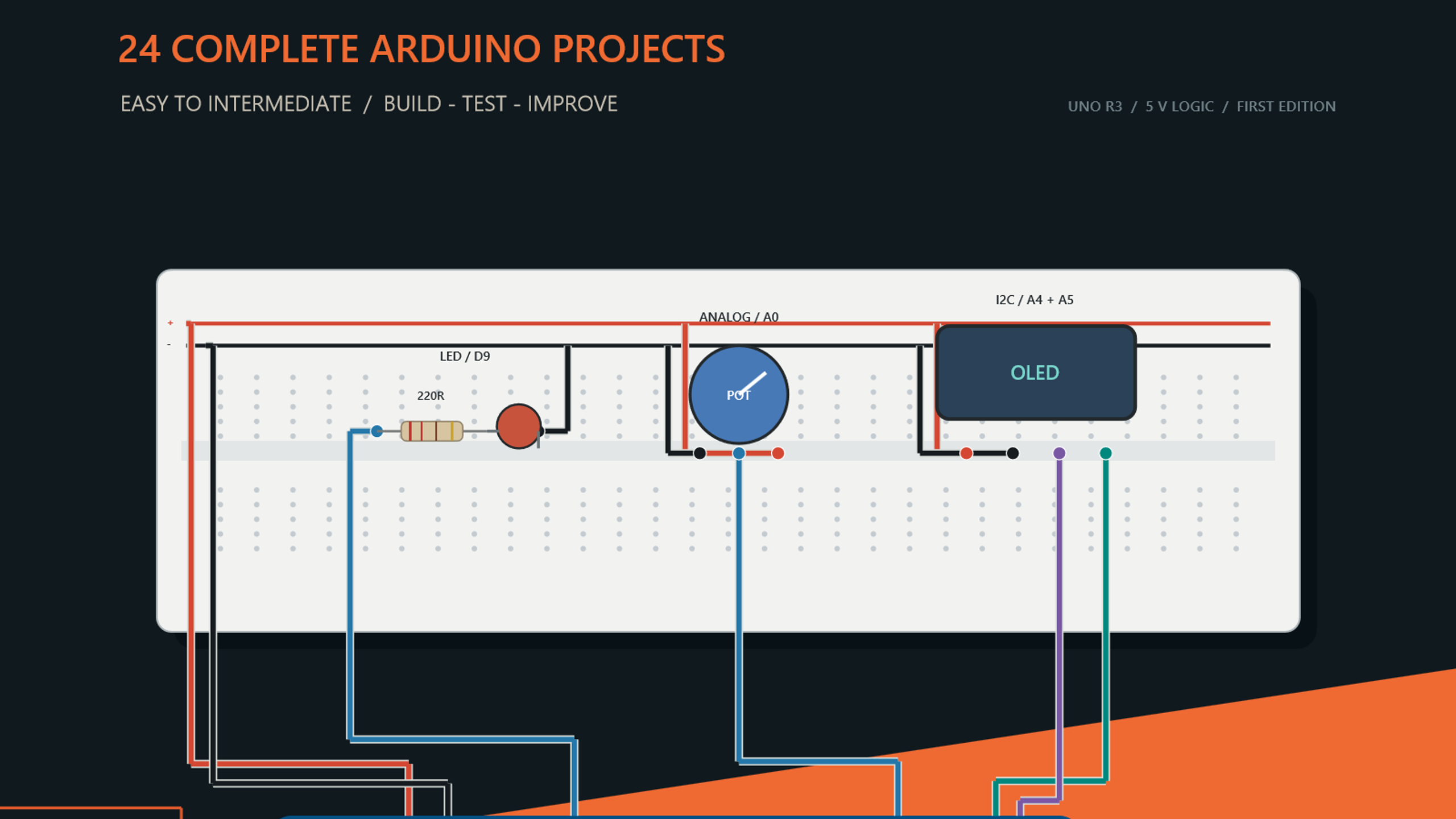Click the purple OLED pin dot
This screenshot has height=819, width=1456.
pos(1059,453)
